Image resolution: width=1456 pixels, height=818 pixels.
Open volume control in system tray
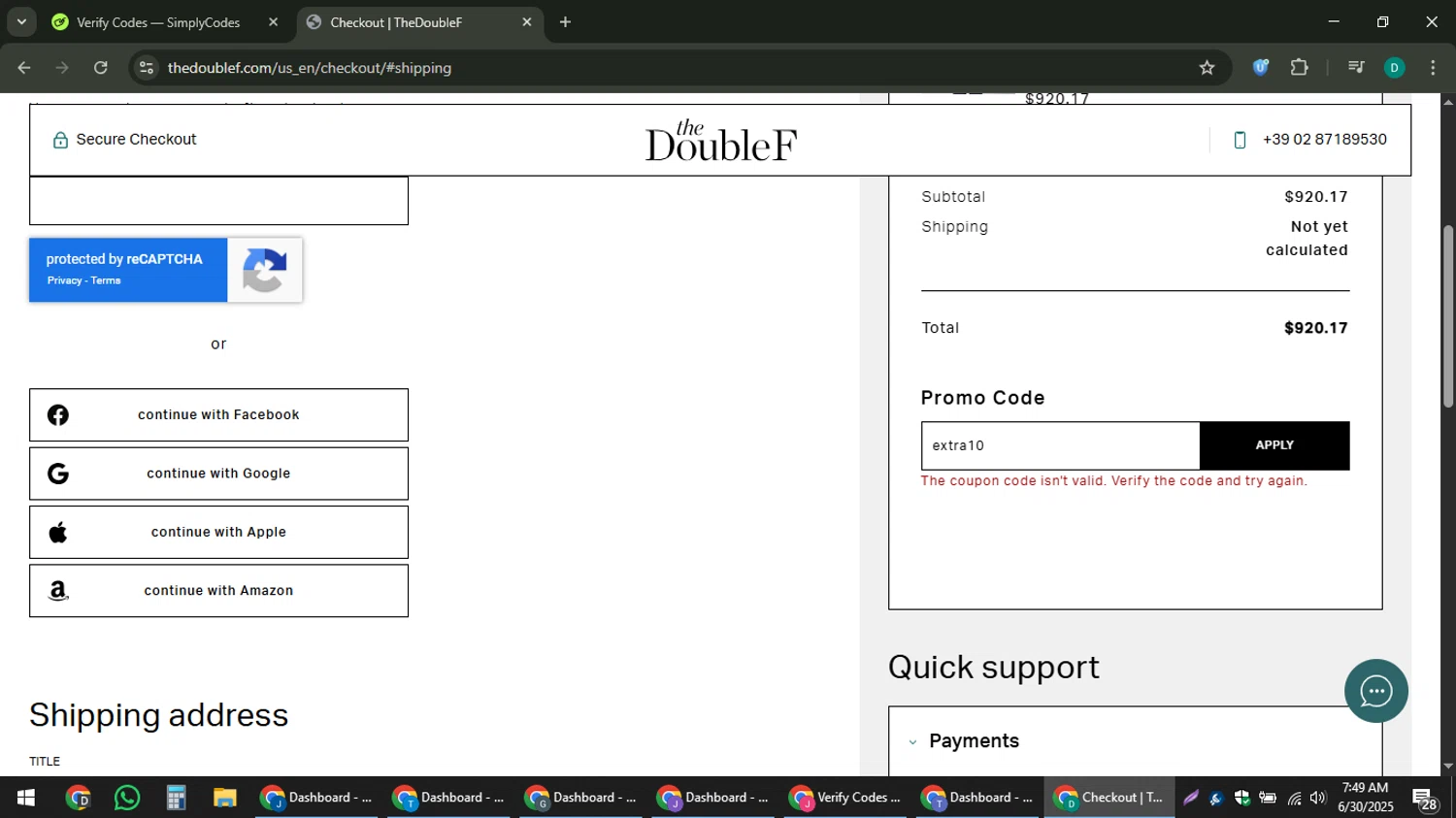click(x=1317, y=799)
